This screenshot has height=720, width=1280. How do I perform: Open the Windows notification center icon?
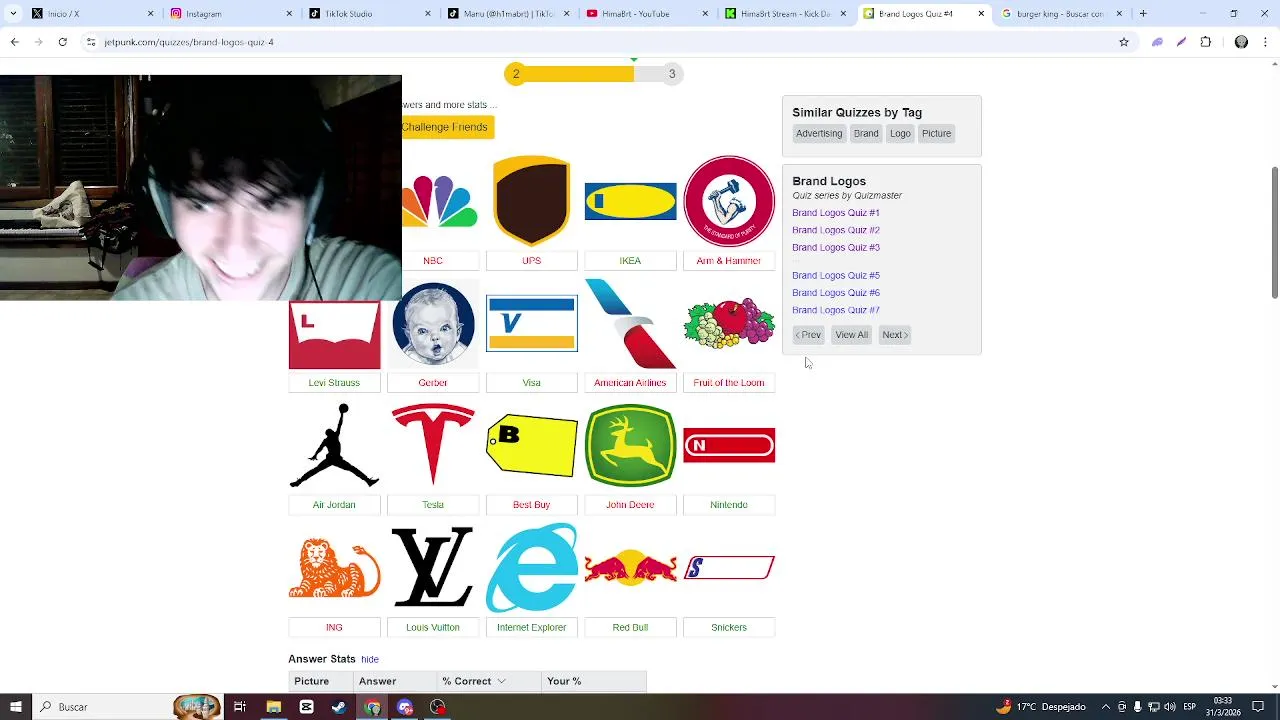(1258, 707)
